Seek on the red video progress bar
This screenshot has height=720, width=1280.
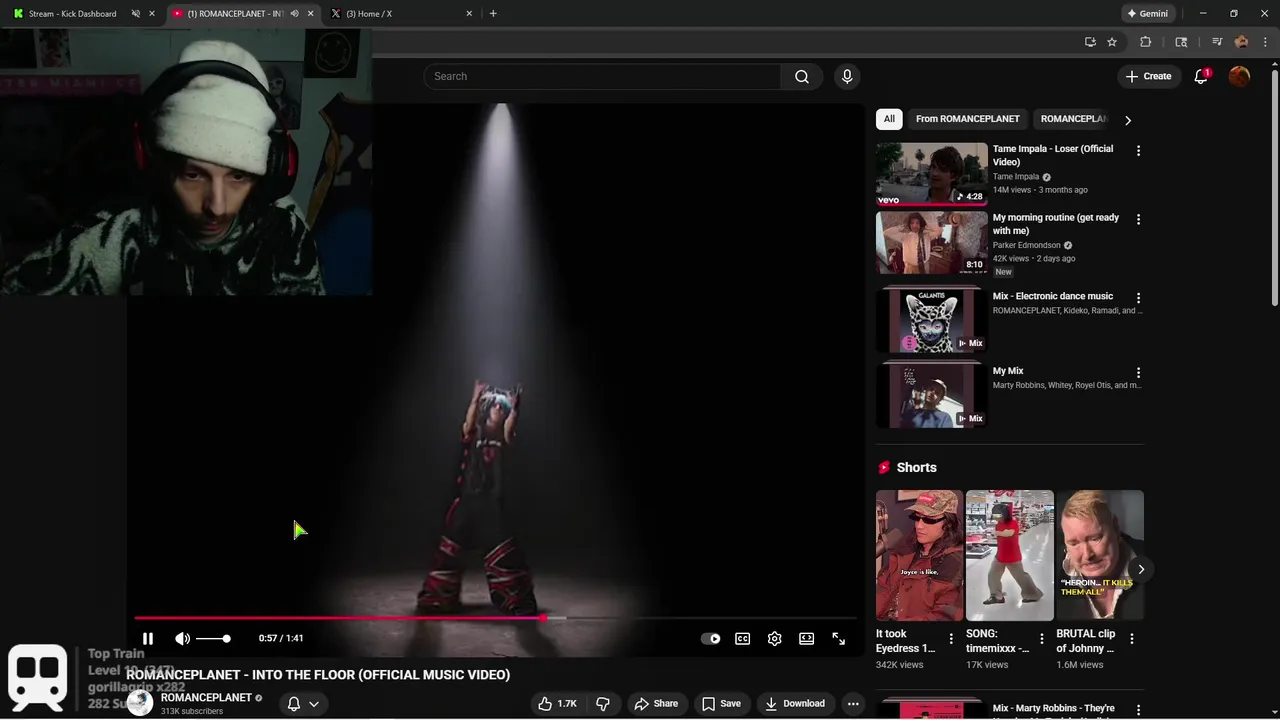click(495, 618)
